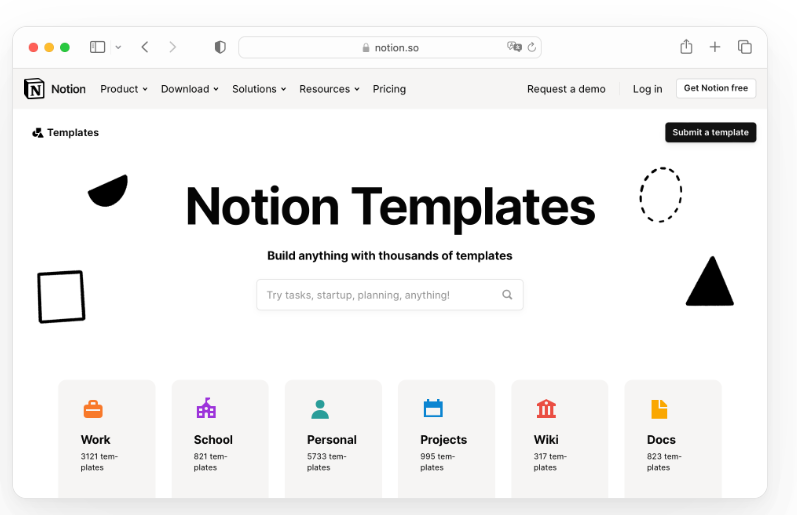The image size is (797, 515).
Task: Click the Notion logo icon
Action: (34, 89)
